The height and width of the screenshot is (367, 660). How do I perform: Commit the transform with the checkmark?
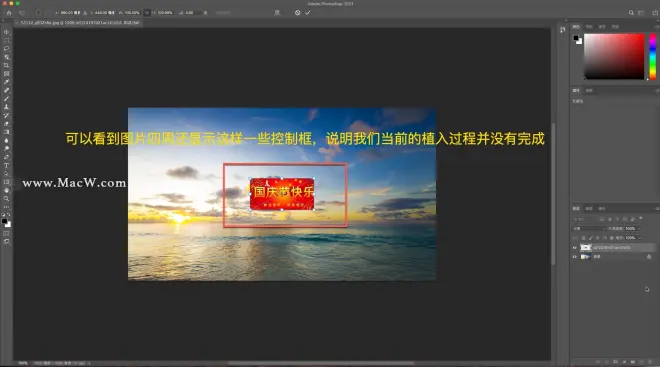(308, 13)
